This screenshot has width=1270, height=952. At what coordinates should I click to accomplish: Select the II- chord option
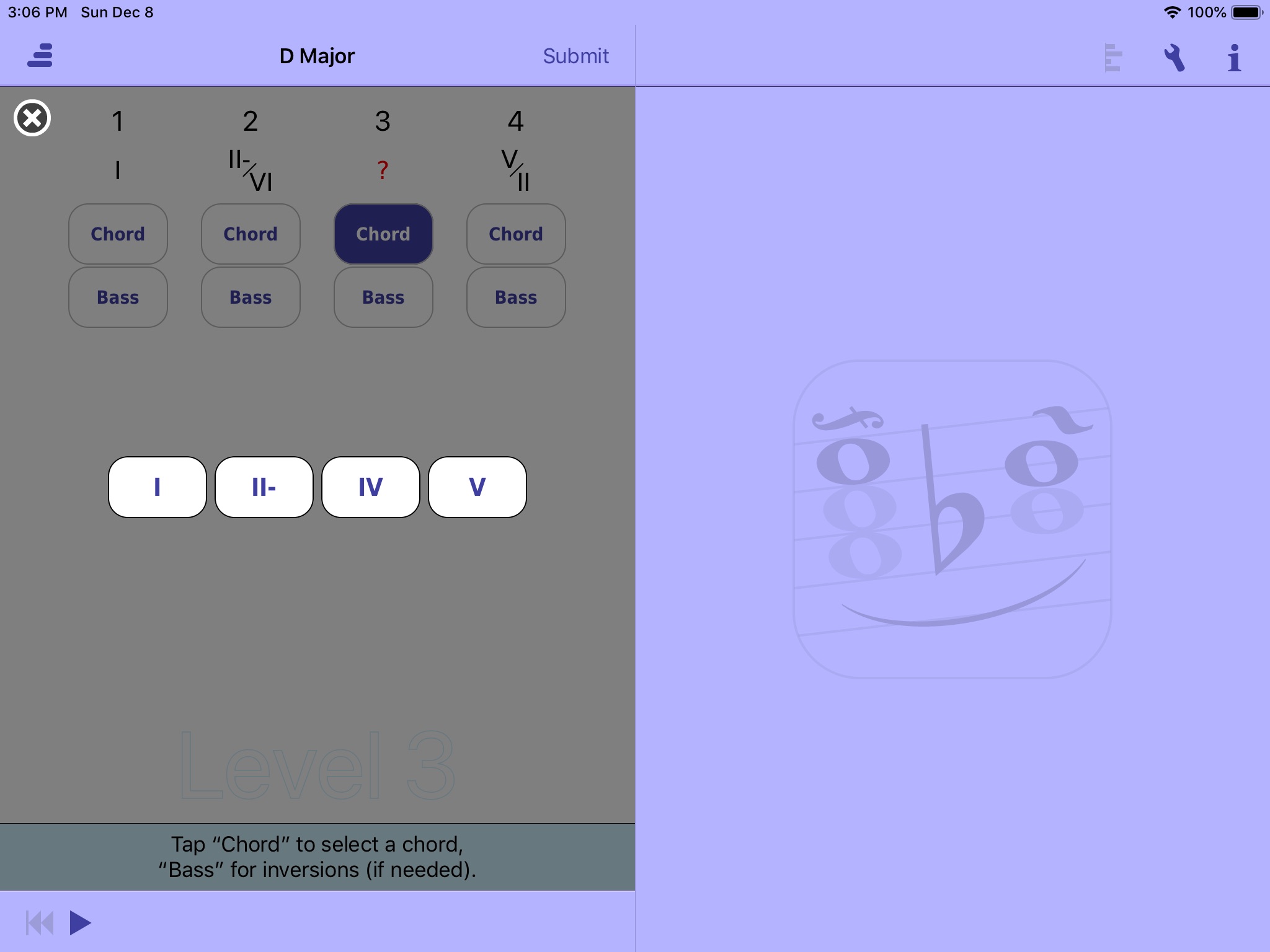(x=264, y=487)
